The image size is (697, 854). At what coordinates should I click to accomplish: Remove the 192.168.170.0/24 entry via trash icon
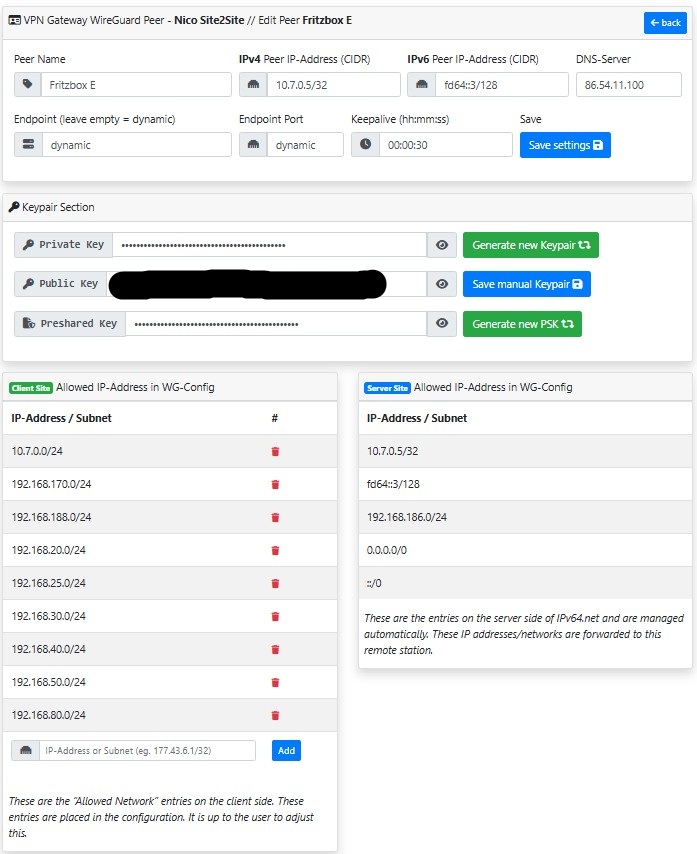click(275, 485)
